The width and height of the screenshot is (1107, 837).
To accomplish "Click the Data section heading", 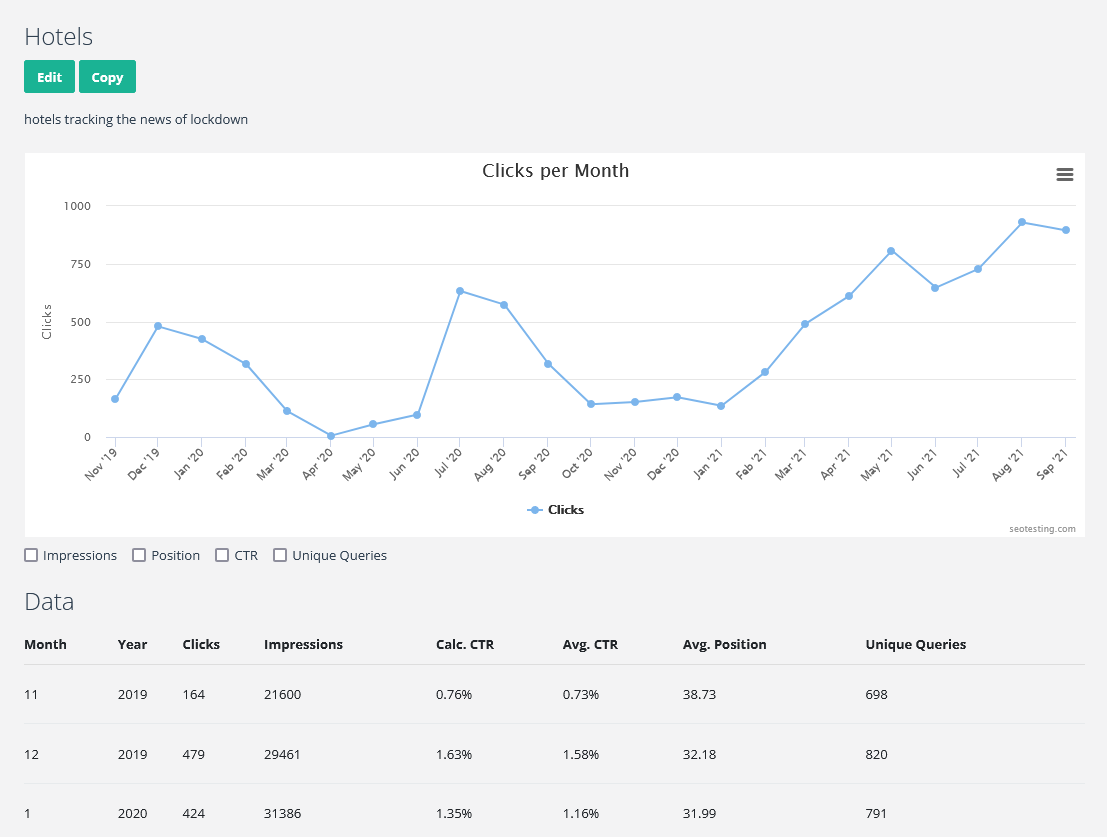I will click(48, 602).
